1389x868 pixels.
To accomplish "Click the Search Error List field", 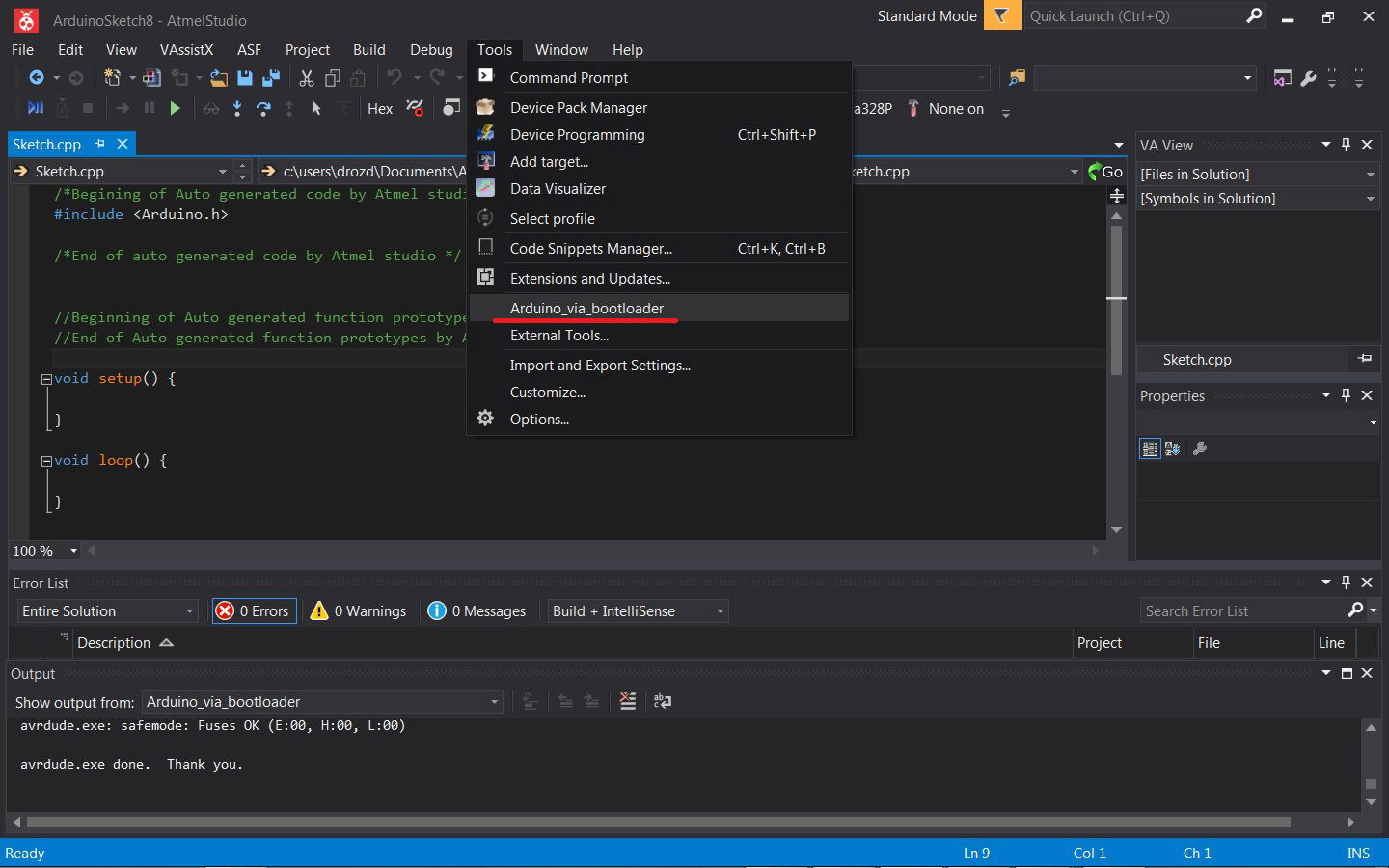I will tap(1241, 611).
